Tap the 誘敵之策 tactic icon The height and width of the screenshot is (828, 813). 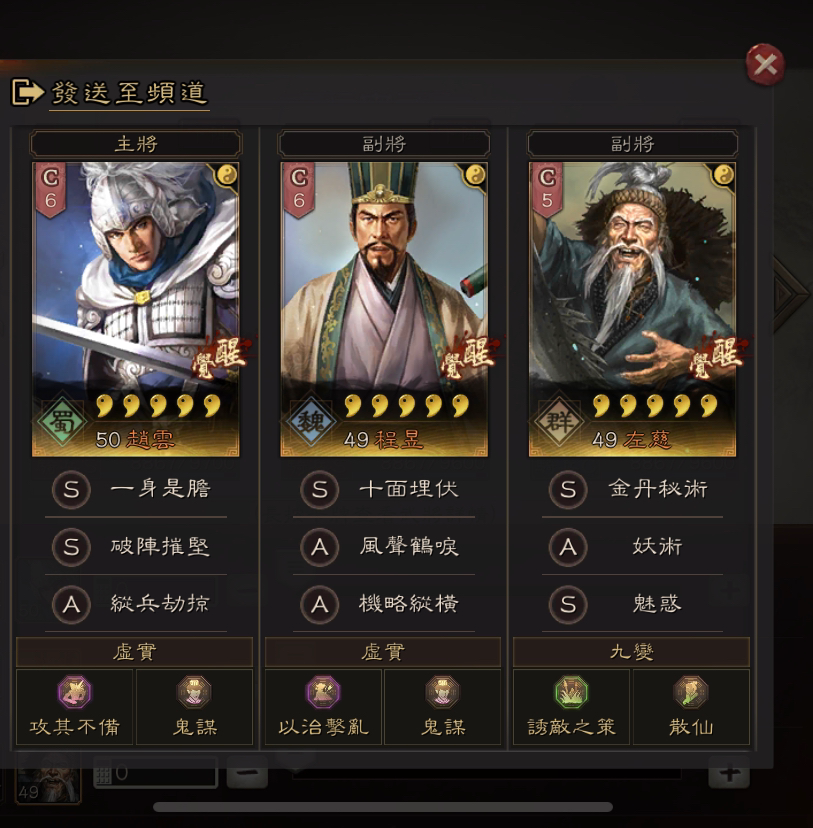571,692
